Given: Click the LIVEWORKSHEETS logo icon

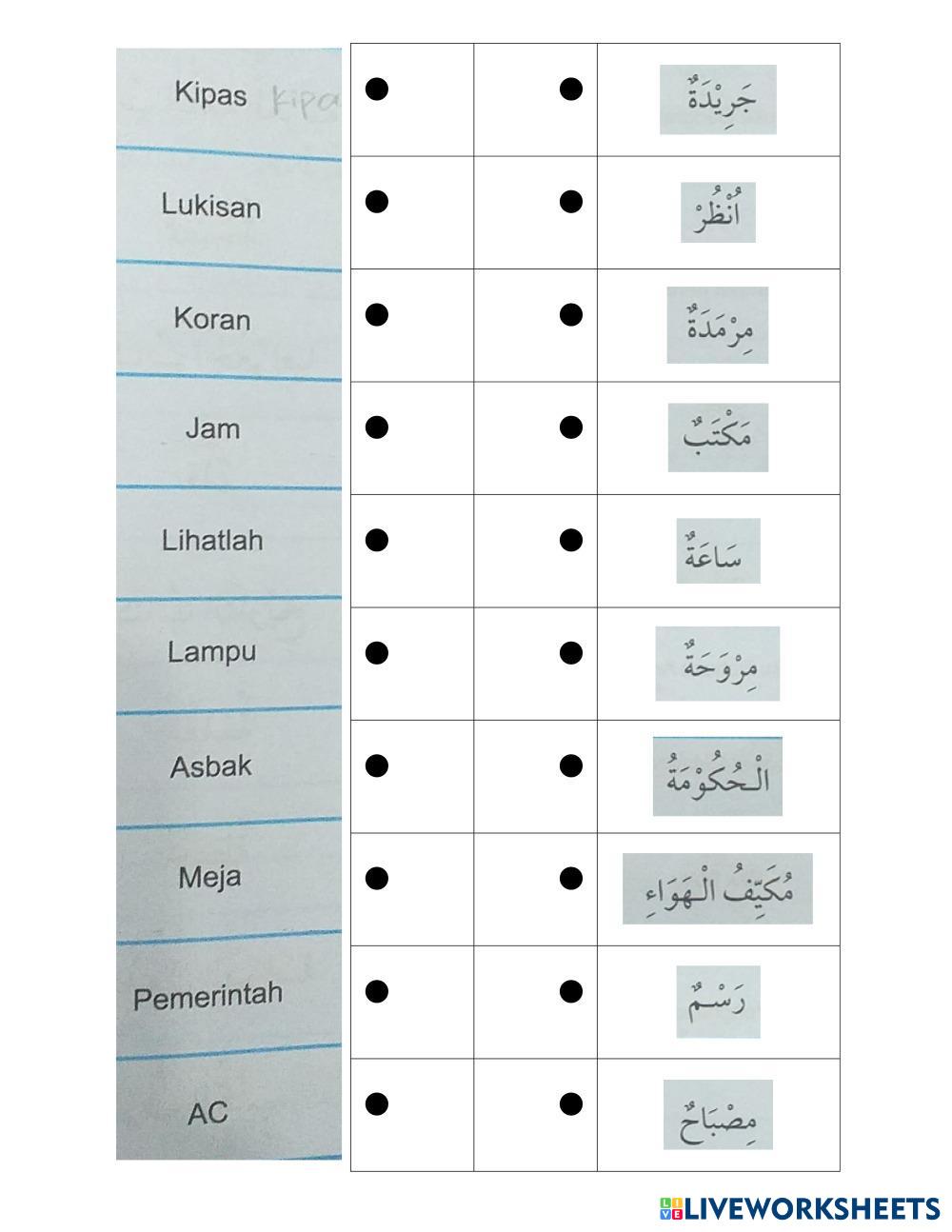Looking at the screenshot, I should [x=671, y=1208].
